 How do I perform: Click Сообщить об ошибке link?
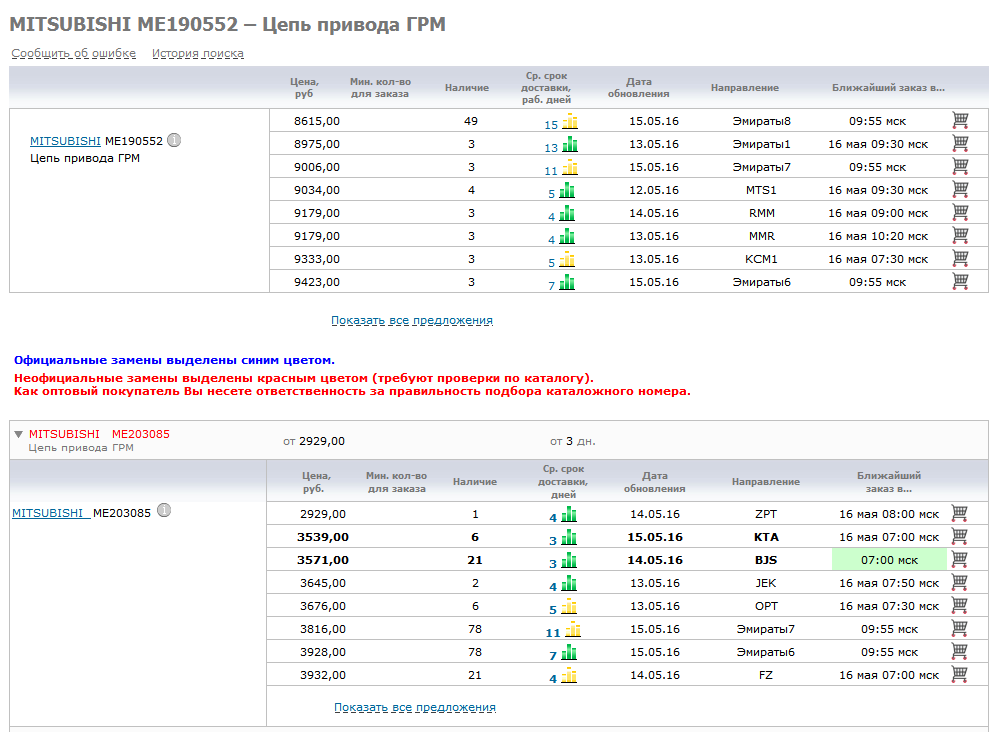(x=73, y=54)
